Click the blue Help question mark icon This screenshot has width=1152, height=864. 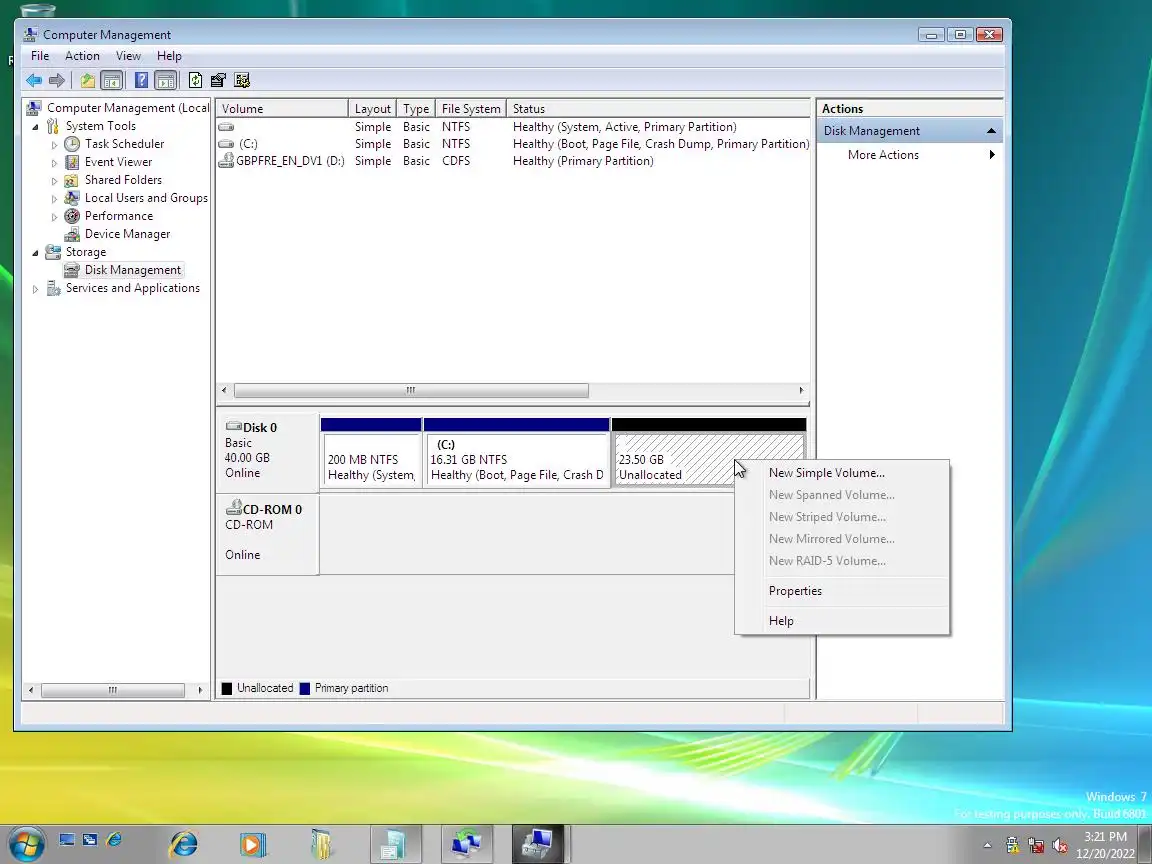click(x=141, y=81)
